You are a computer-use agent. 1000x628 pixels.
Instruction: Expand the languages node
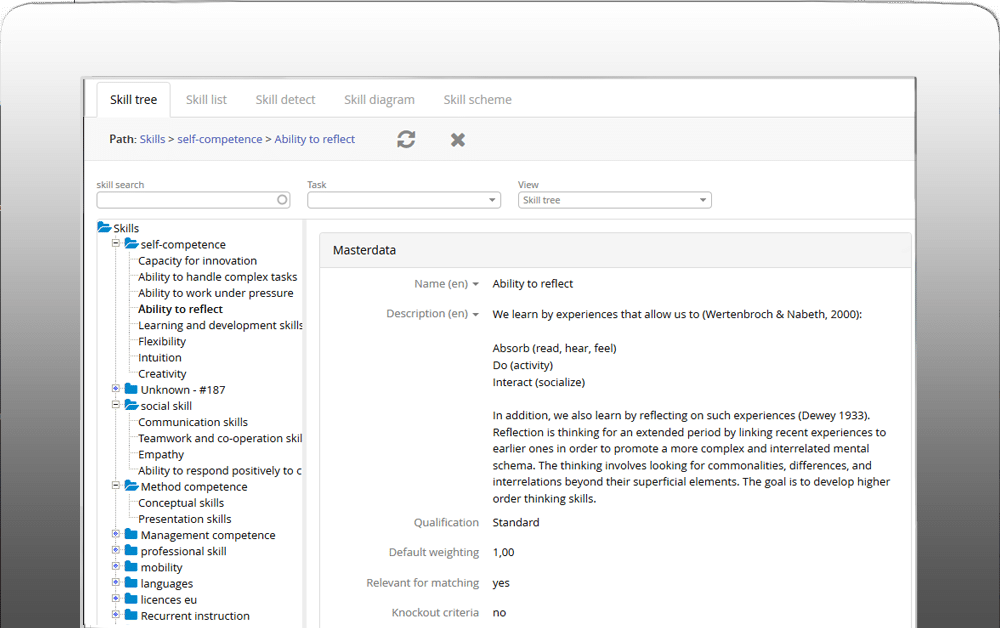pos(116,582)
